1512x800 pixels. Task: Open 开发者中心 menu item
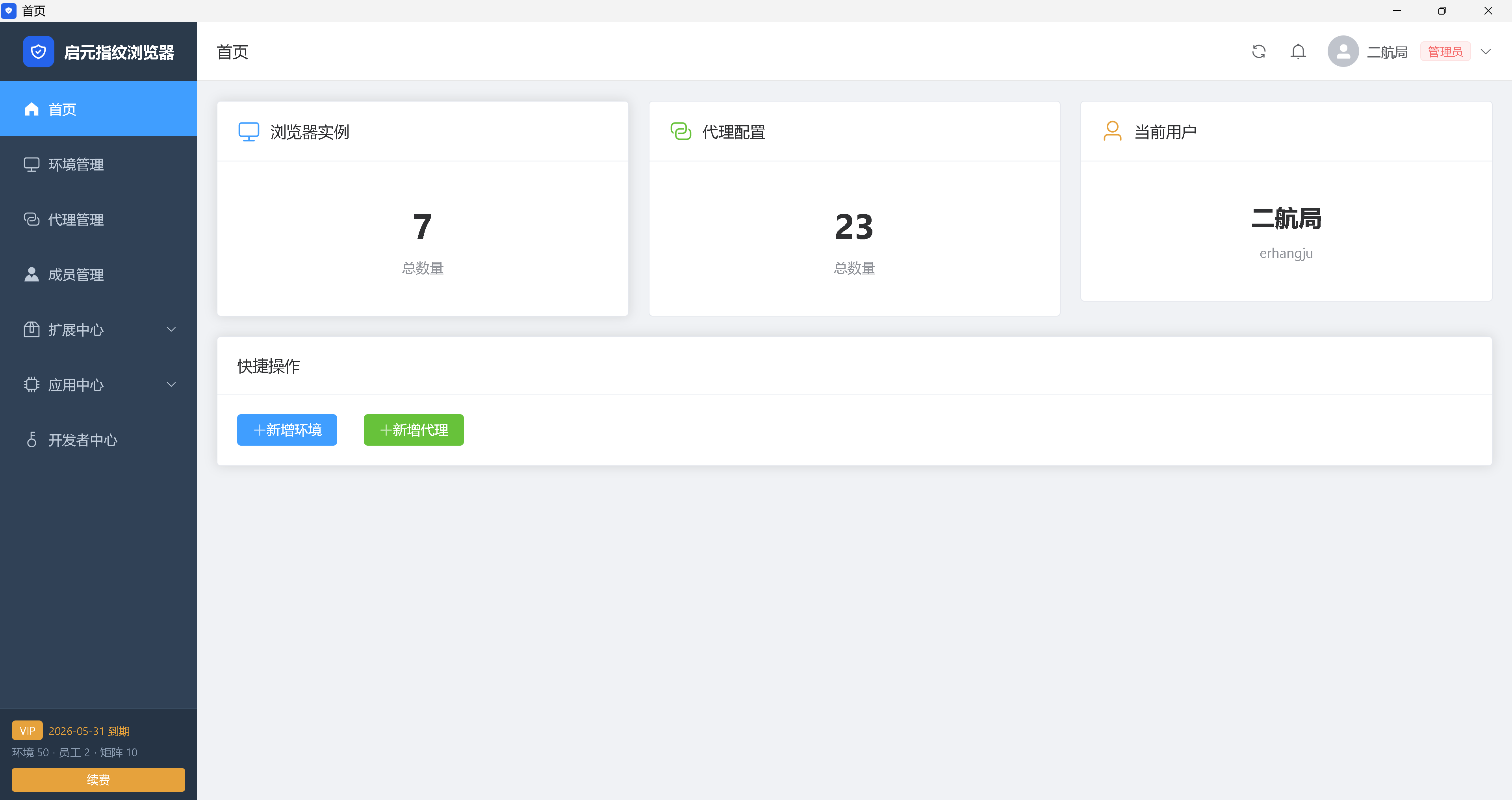pyautogui.click(x=98, y=440)
